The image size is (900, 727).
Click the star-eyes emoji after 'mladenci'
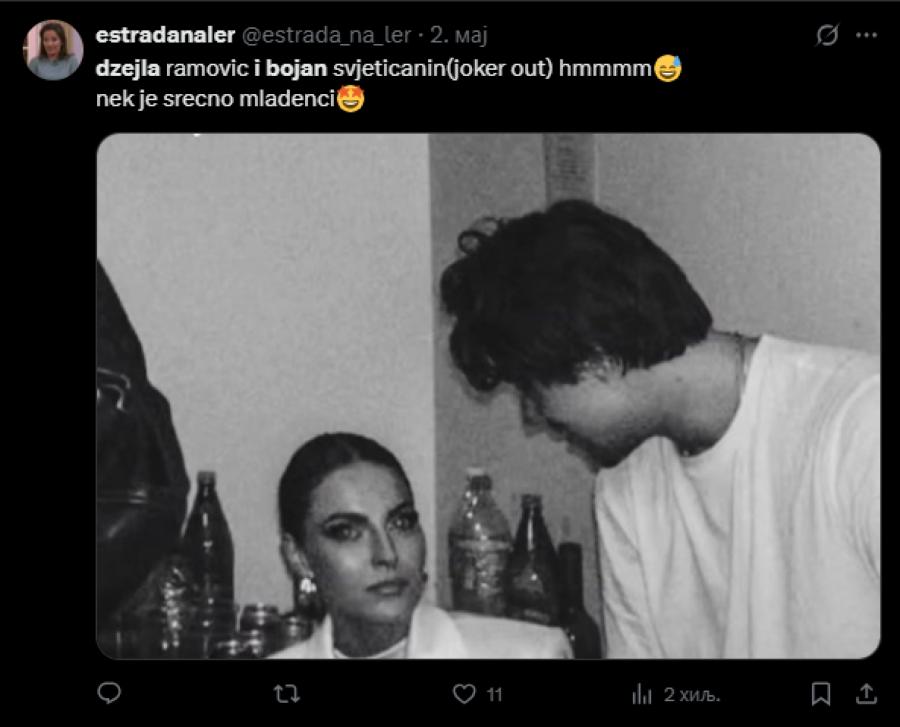pos(351,100)
